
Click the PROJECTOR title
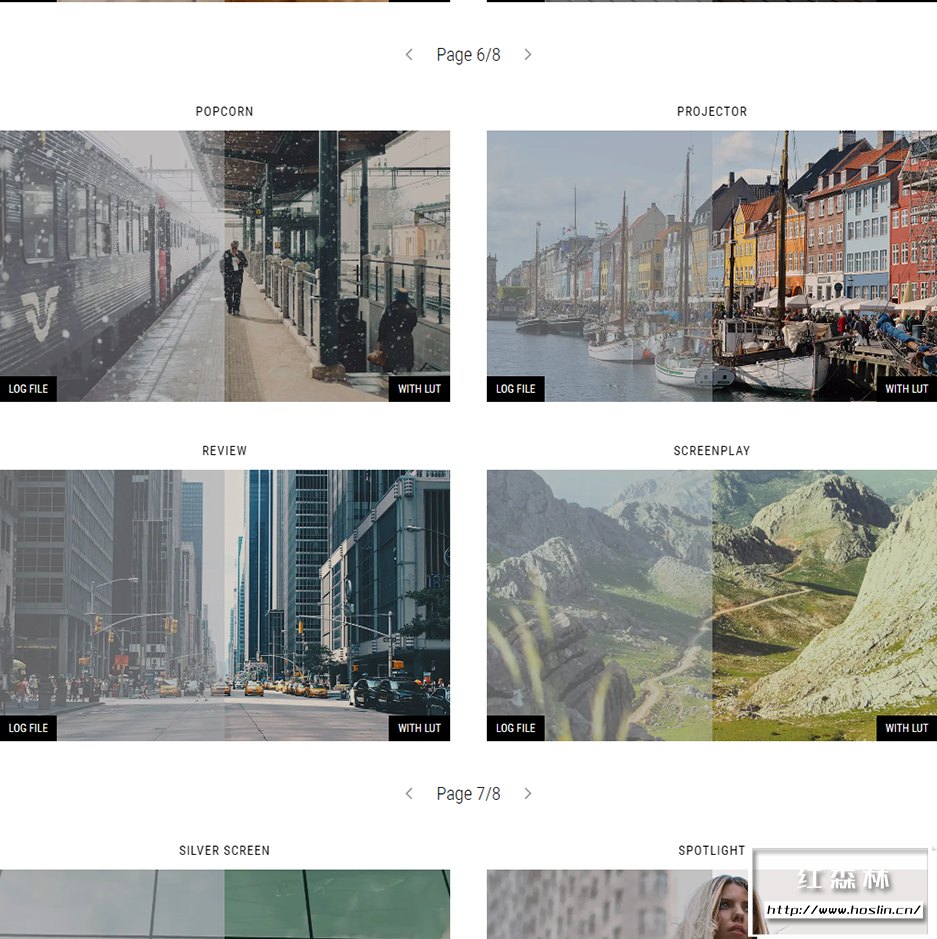pos(712,111)
